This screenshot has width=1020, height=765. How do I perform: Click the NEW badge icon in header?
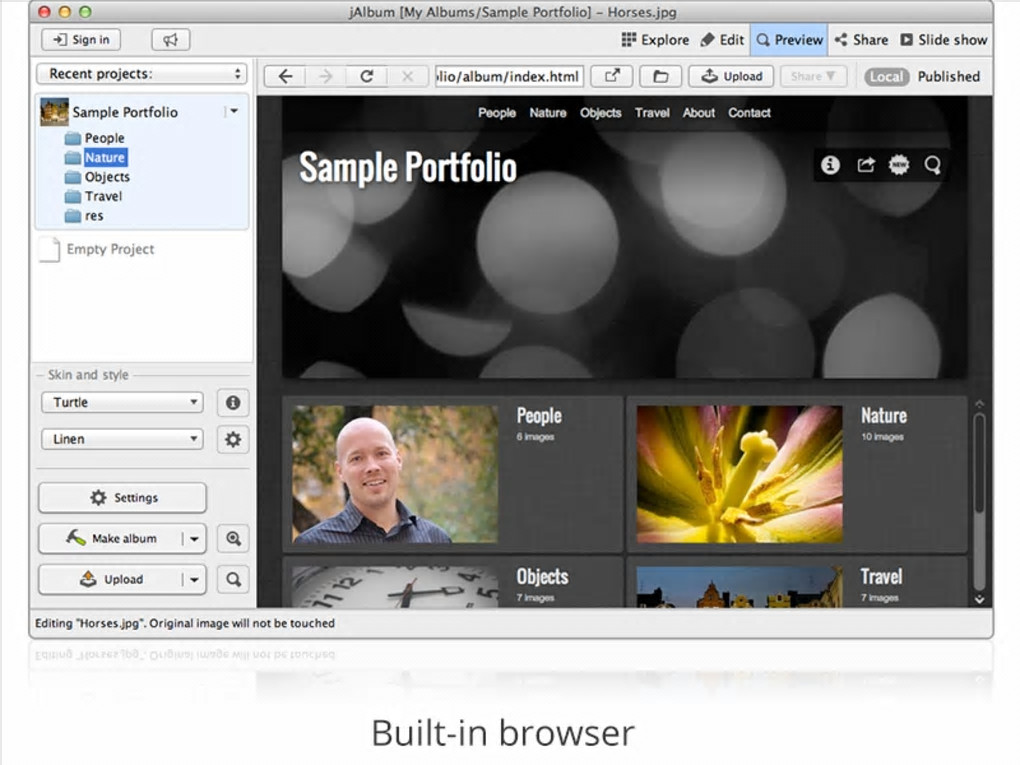coord(899,165)
